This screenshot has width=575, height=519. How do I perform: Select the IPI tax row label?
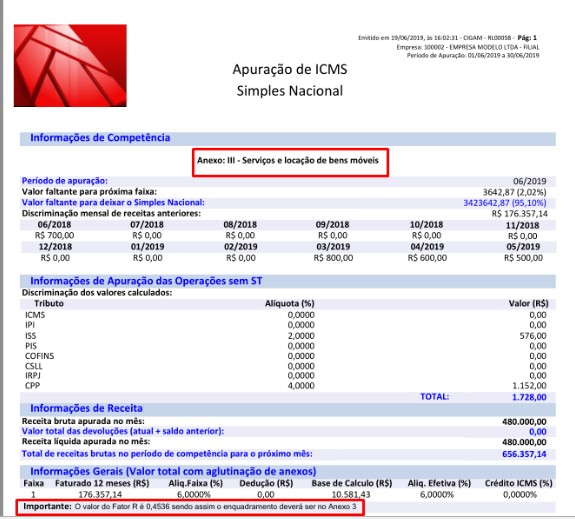click(x=30, y=325)
